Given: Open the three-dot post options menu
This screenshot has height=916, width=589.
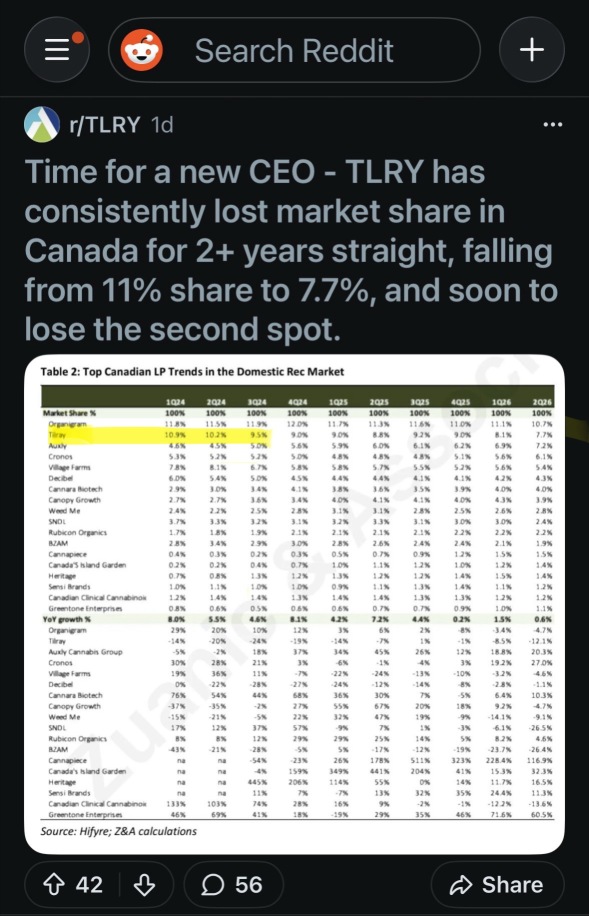Looking at the screenshot, I should (x=552, y=124).
